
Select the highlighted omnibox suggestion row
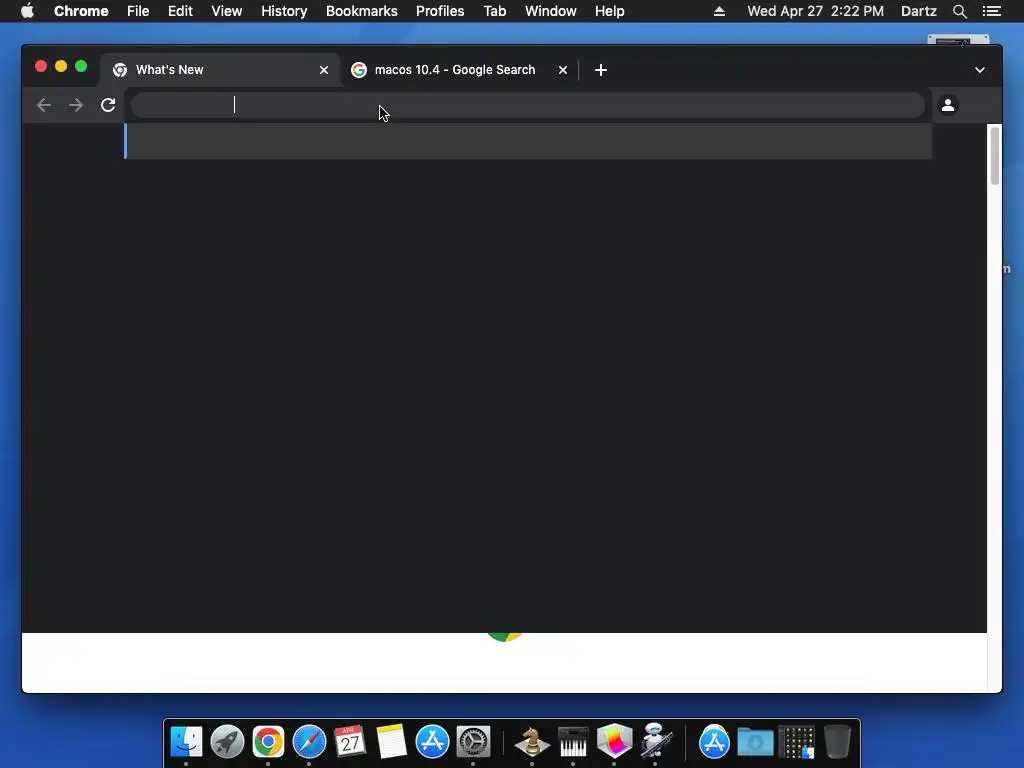tap(528, 141)
